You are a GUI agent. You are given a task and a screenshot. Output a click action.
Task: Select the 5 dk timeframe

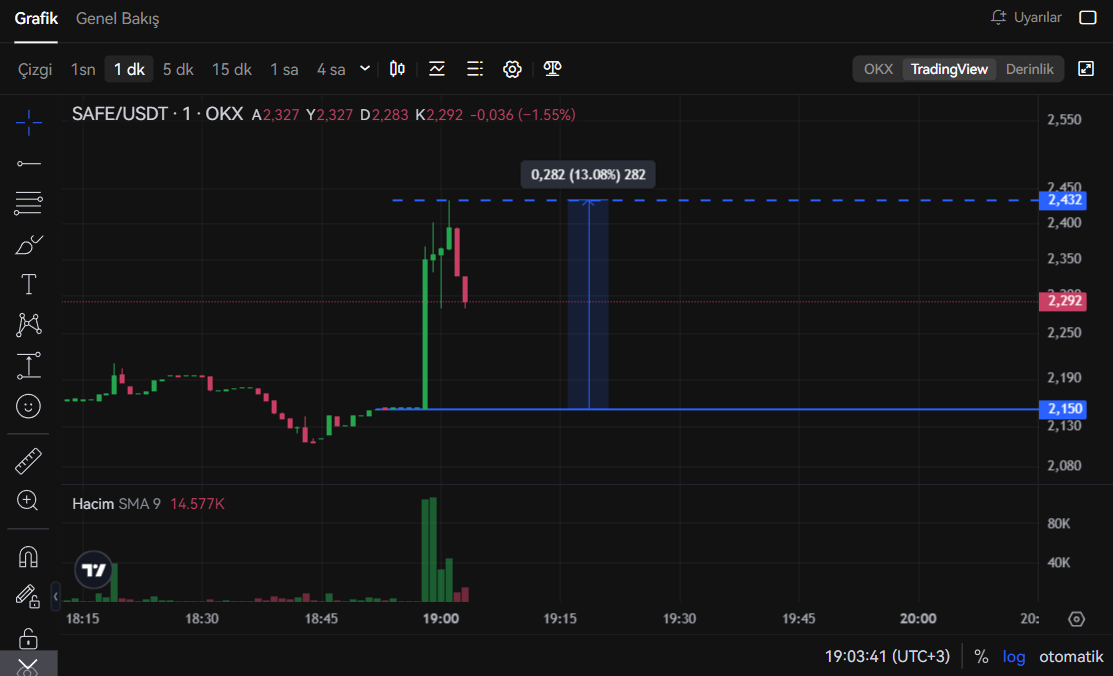tap(178, 69)
